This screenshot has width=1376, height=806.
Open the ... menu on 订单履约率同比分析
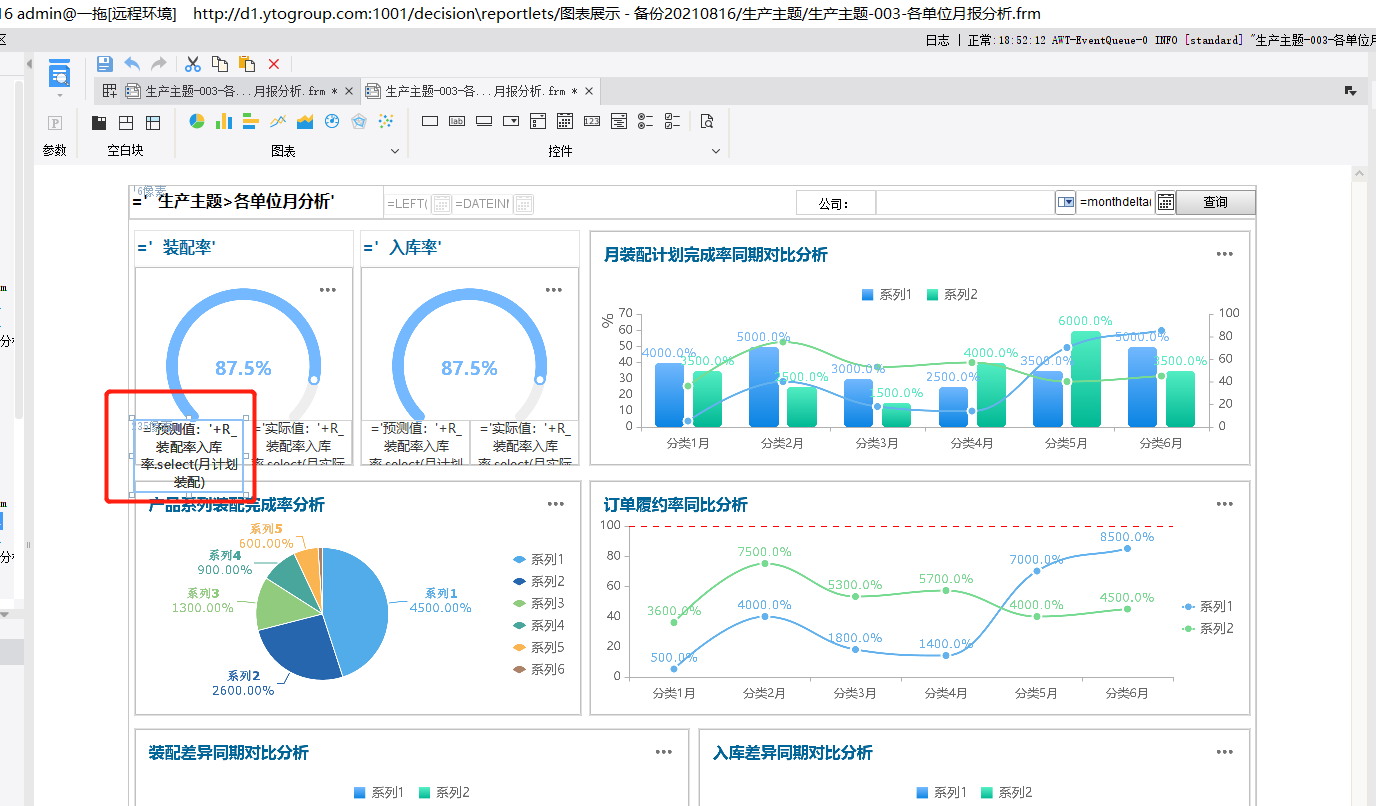tap(1225, 504)
